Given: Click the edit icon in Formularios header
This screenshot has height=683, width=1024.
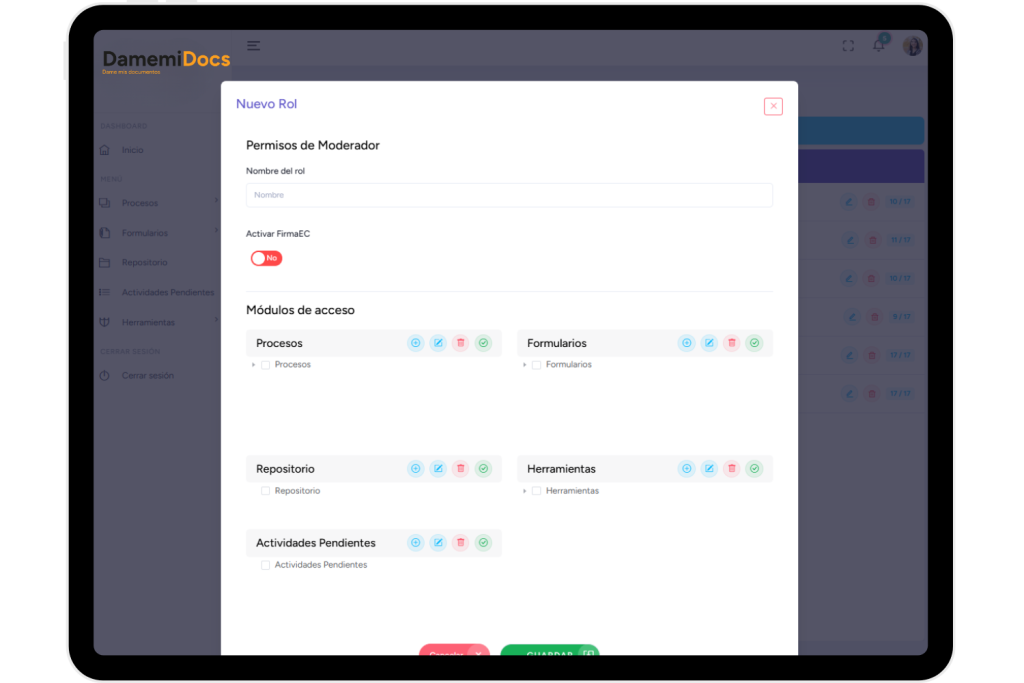Looking at the screenshot, I should [709, 343].
